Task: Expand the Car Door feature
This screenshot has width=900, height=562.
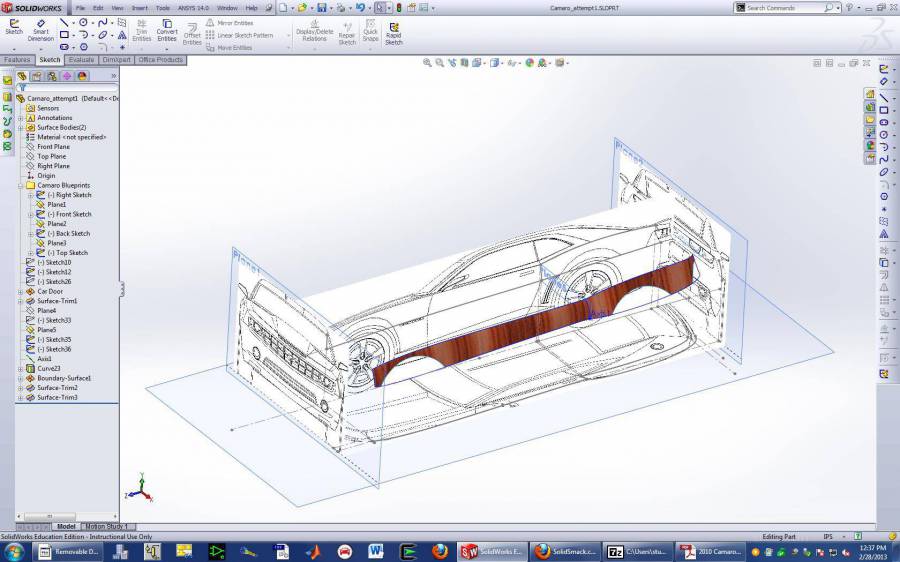Action: tap(21, 292)
